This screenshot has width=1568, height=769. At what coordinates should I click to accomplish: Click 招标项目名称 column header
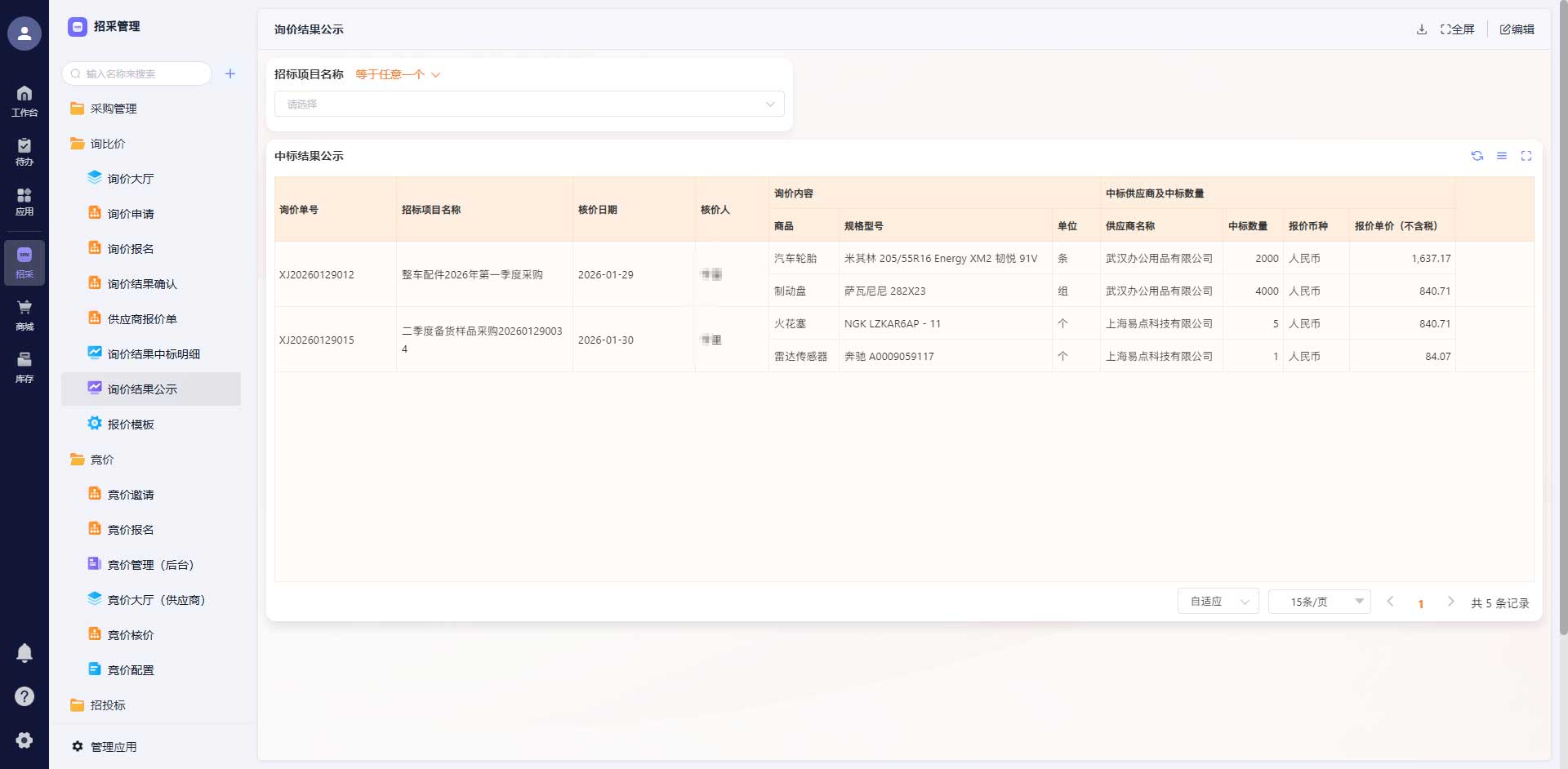tap(484, 210)
